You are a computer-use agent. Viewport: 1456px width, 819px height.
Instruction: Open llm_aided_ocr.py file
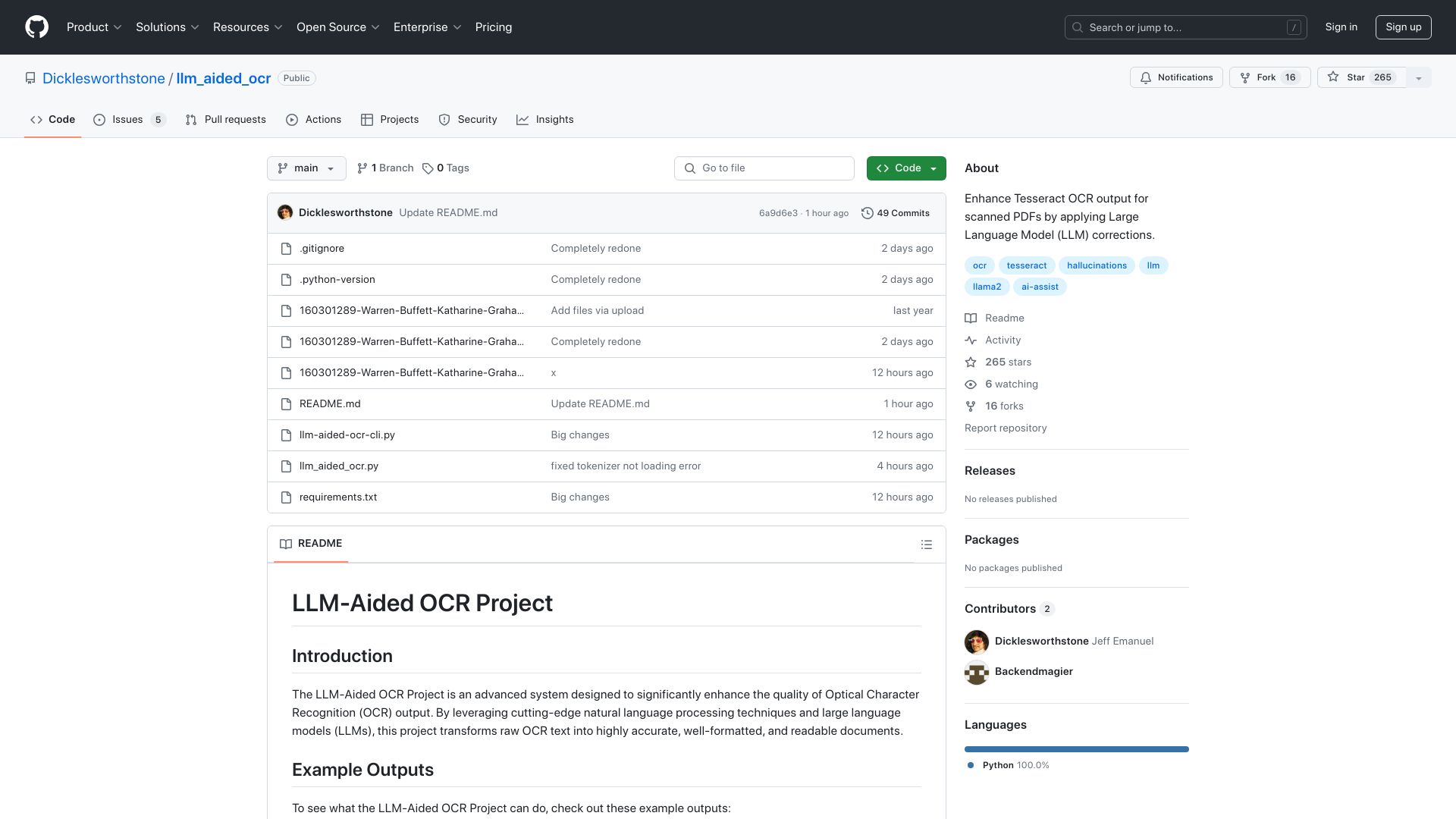pos(339,466)
